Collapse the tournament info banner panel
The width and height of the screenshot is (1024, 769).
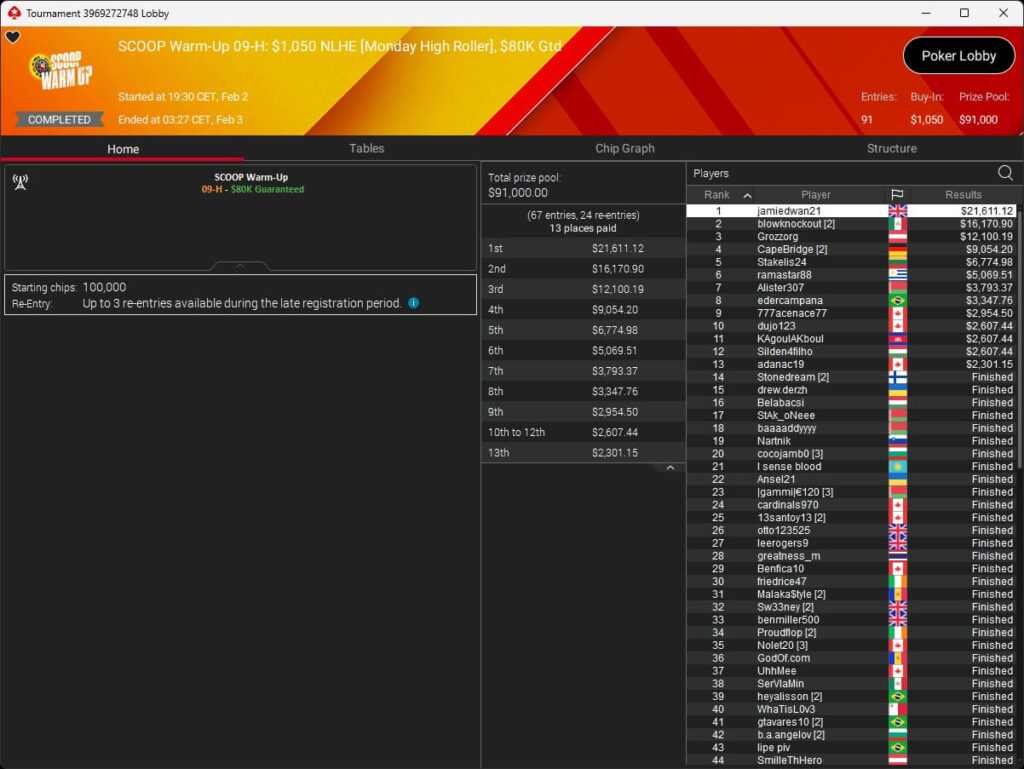click(x=240, y=266)
